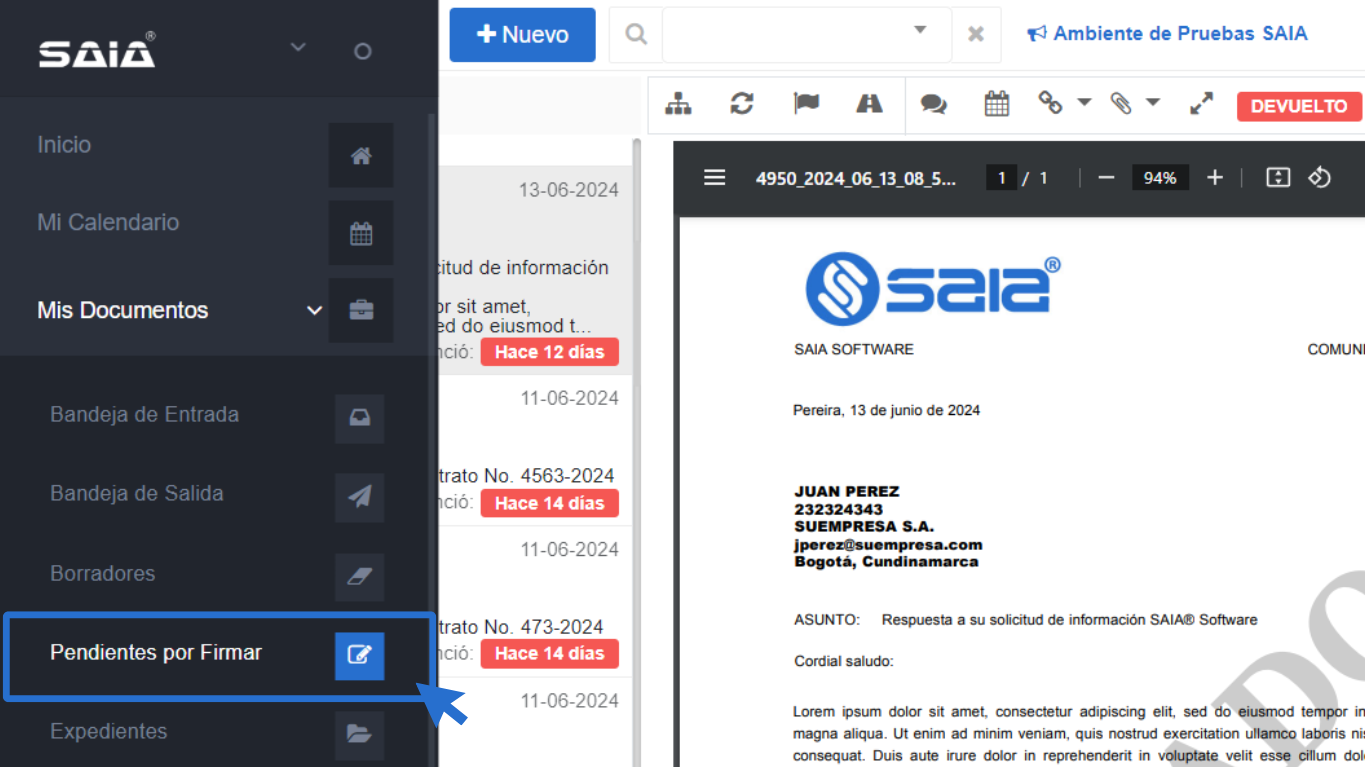Open Bandeja de Entrada in sidebar
The image size is (1365, 767).
click(x=145, y=415)
